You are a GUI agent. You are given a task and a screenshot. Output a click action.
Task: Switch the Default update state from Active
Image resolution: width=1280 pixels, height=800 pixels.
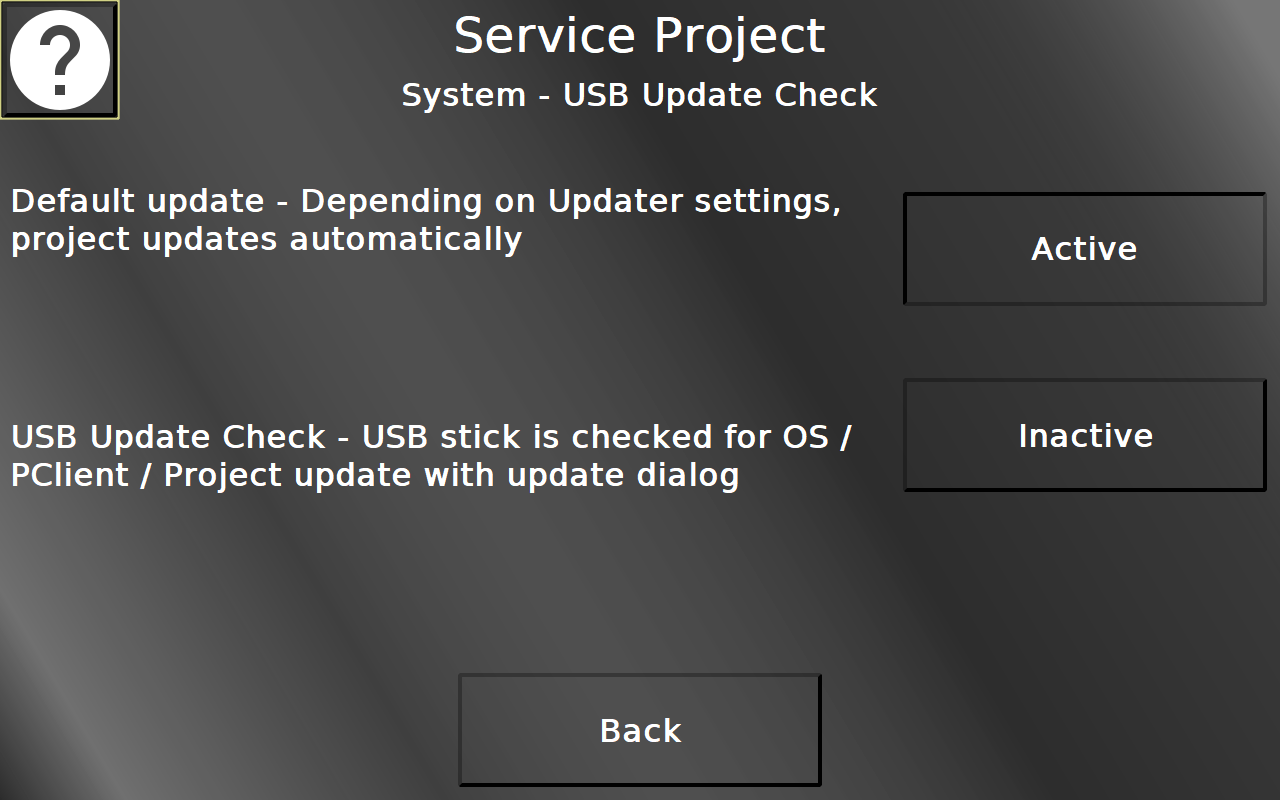[1084, 249]
